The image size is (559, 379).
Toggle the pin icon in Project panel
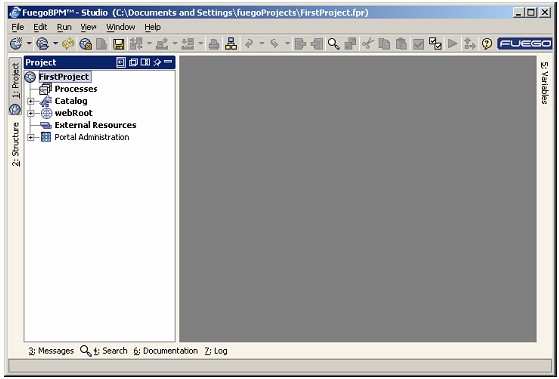(x=157, y=62)
